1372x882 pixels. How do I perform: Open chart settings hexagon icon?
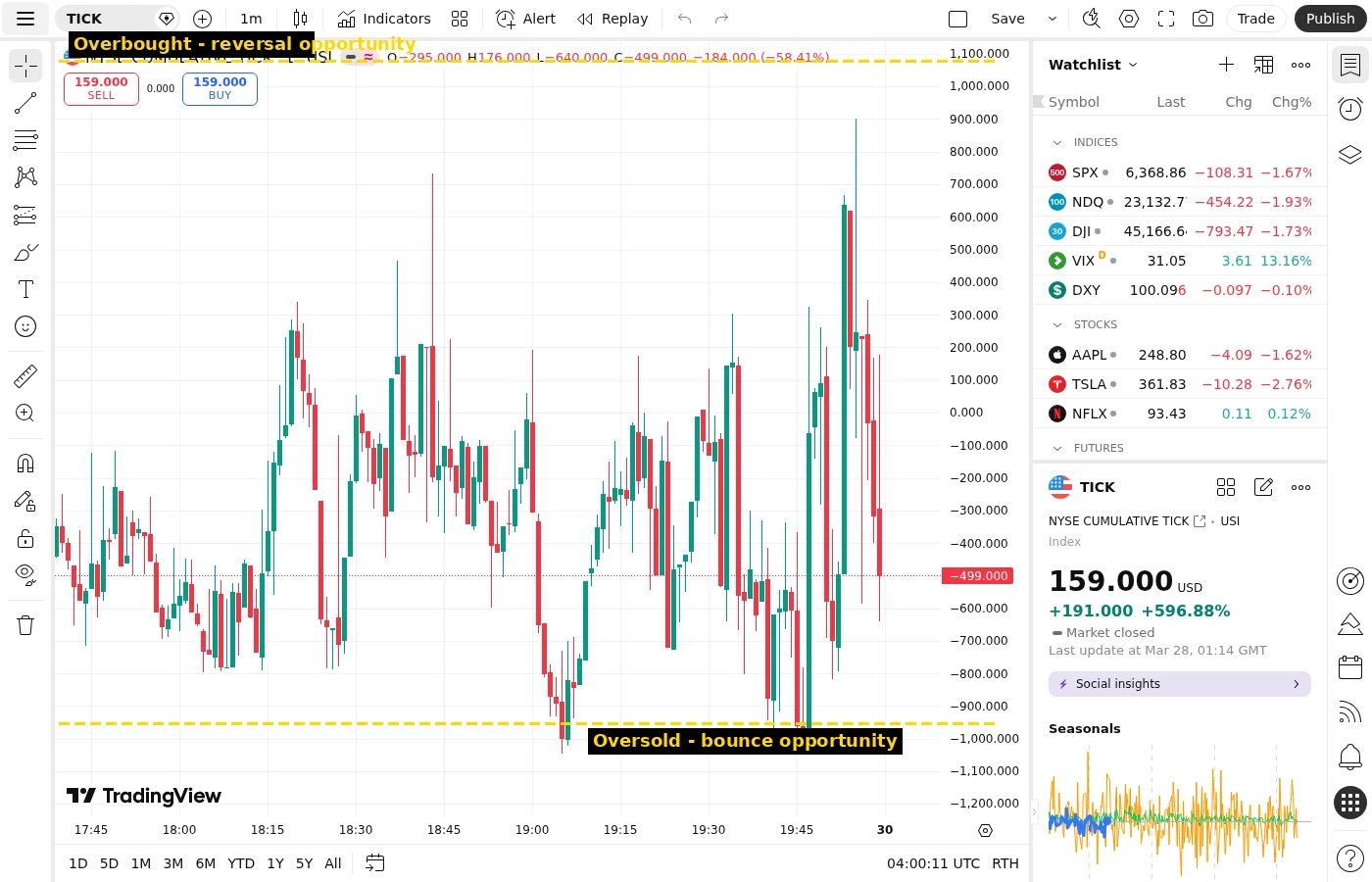[x=1129, y=19]
